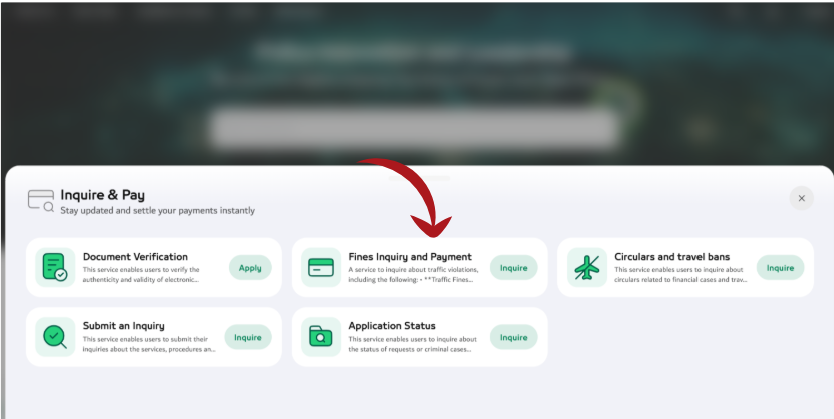
Task: Click the Fines Inquiry service description text
Action: pos(413,274)
